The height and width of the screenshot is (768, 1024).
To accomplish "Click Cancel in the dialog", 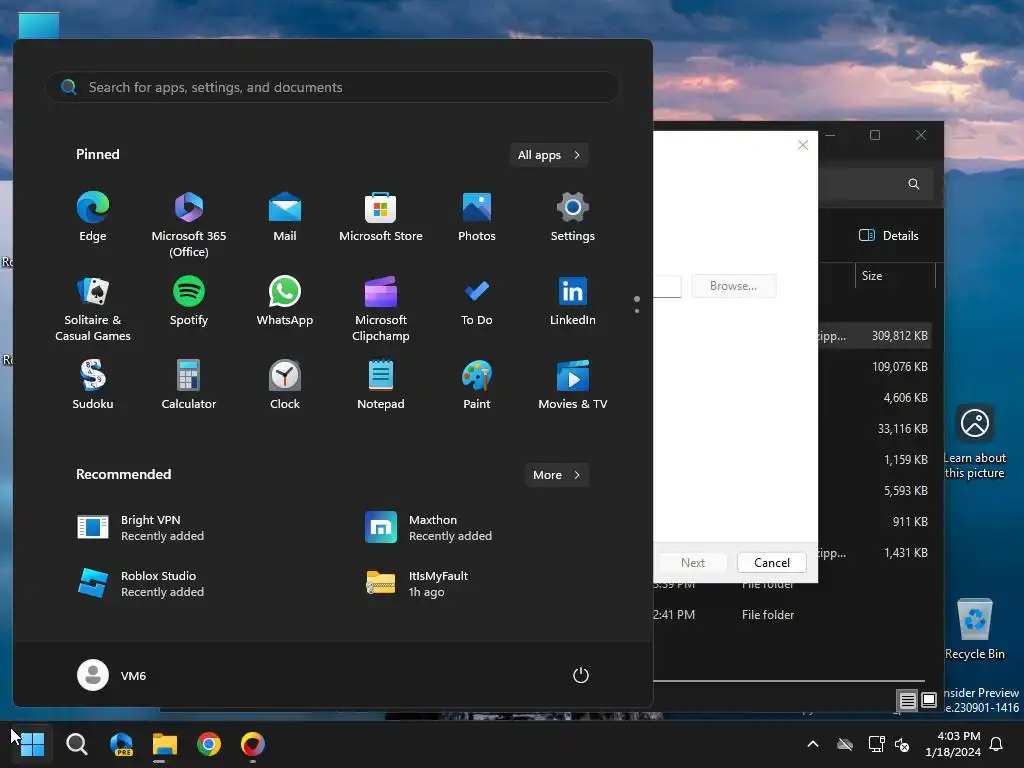I will [771, 562].
